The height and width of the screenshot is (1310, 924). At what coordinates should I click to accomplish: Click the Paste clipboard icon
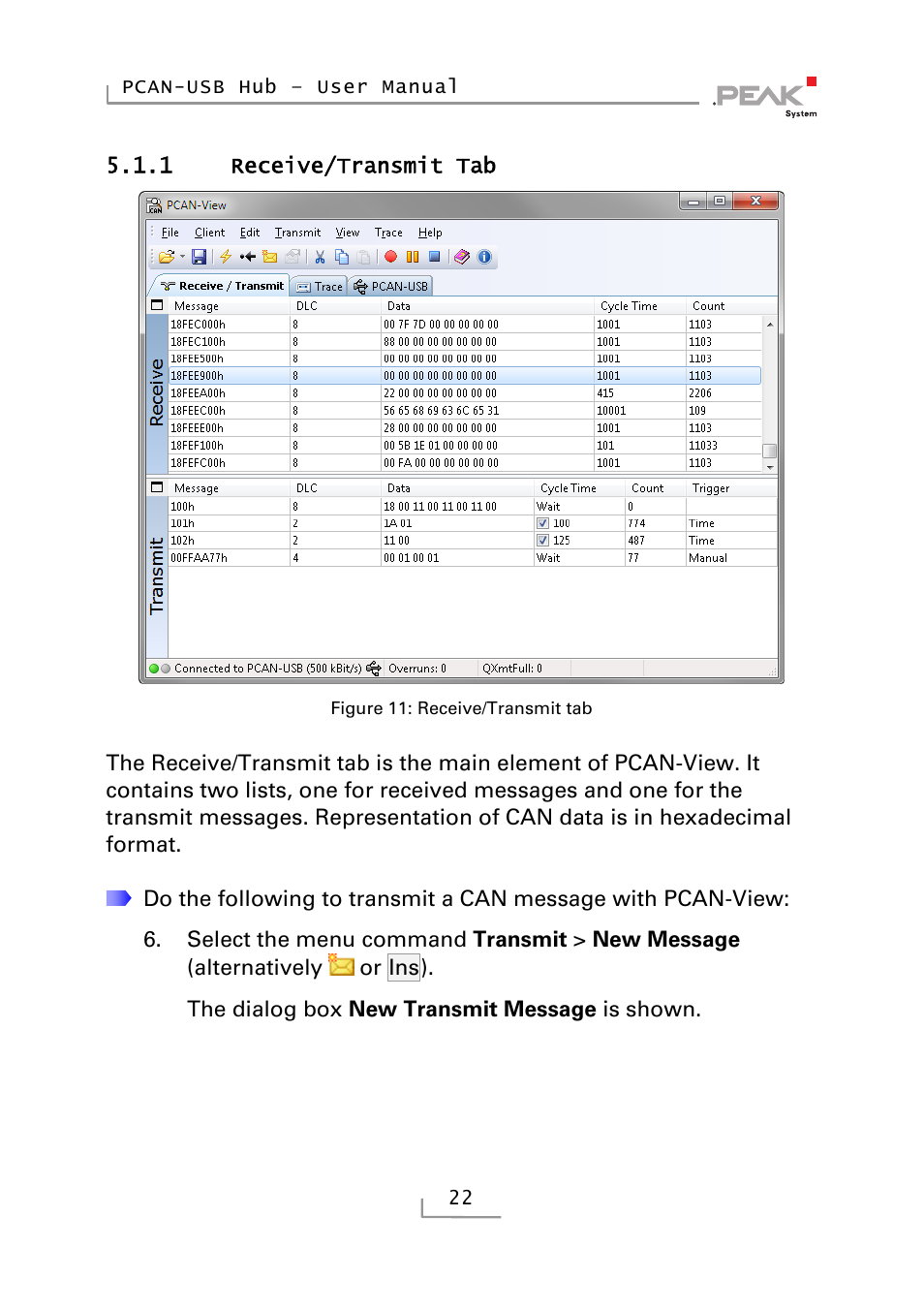pyautogui.click(x=364, y=258)
